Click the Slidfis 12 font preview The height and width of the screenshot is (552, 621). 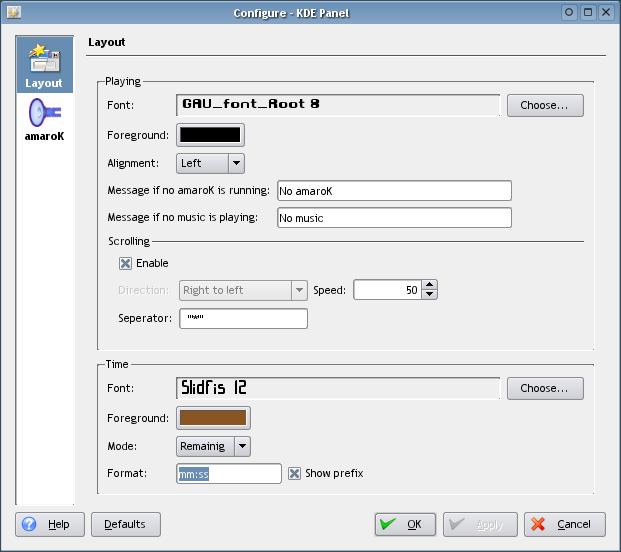pos(338,388)
